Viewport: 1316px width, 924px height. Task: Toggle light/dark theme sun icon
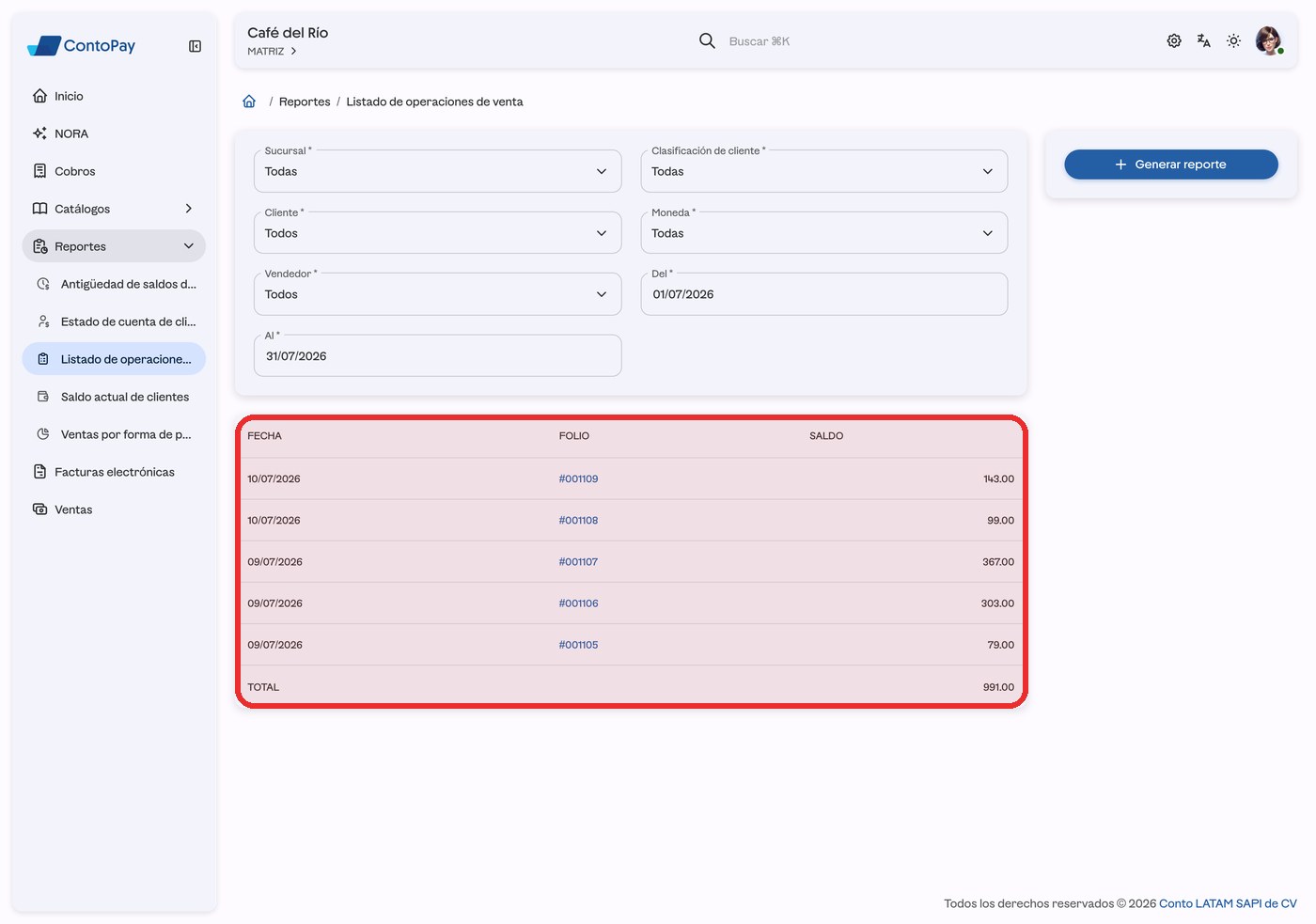[x=1234, y=40]
